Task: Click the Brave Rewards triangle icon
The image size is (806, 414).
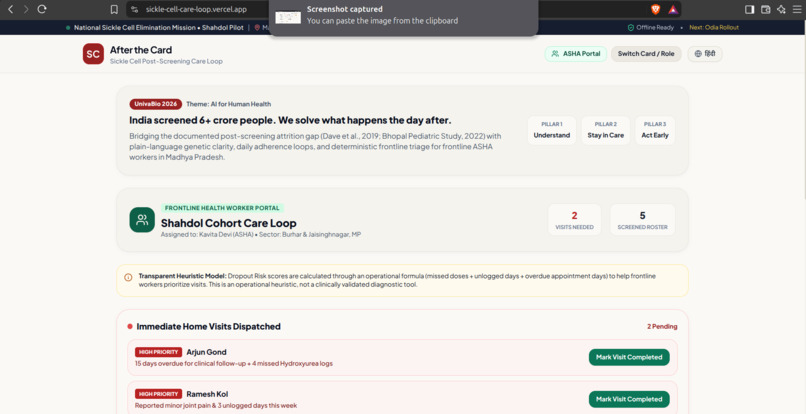Action: coord(673,9)
